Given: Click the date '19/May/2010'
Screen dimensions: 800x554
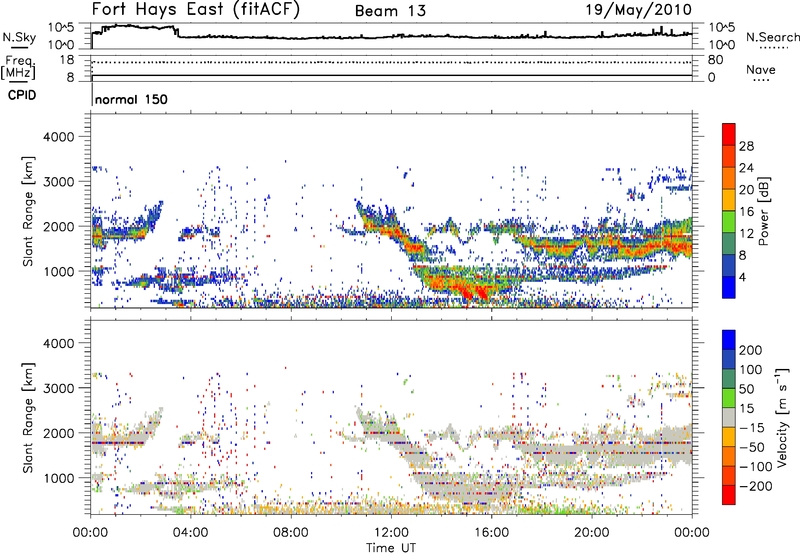Looking at the screenshot, I should [x=638, y=10].
